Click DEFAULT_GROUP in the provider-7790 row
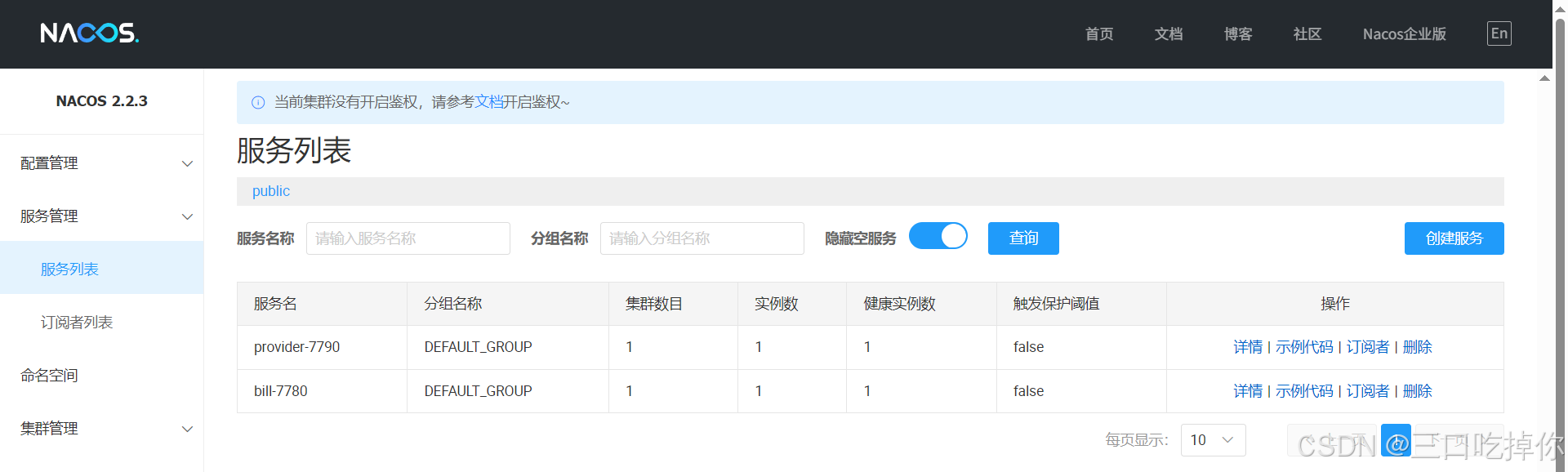 478,347
